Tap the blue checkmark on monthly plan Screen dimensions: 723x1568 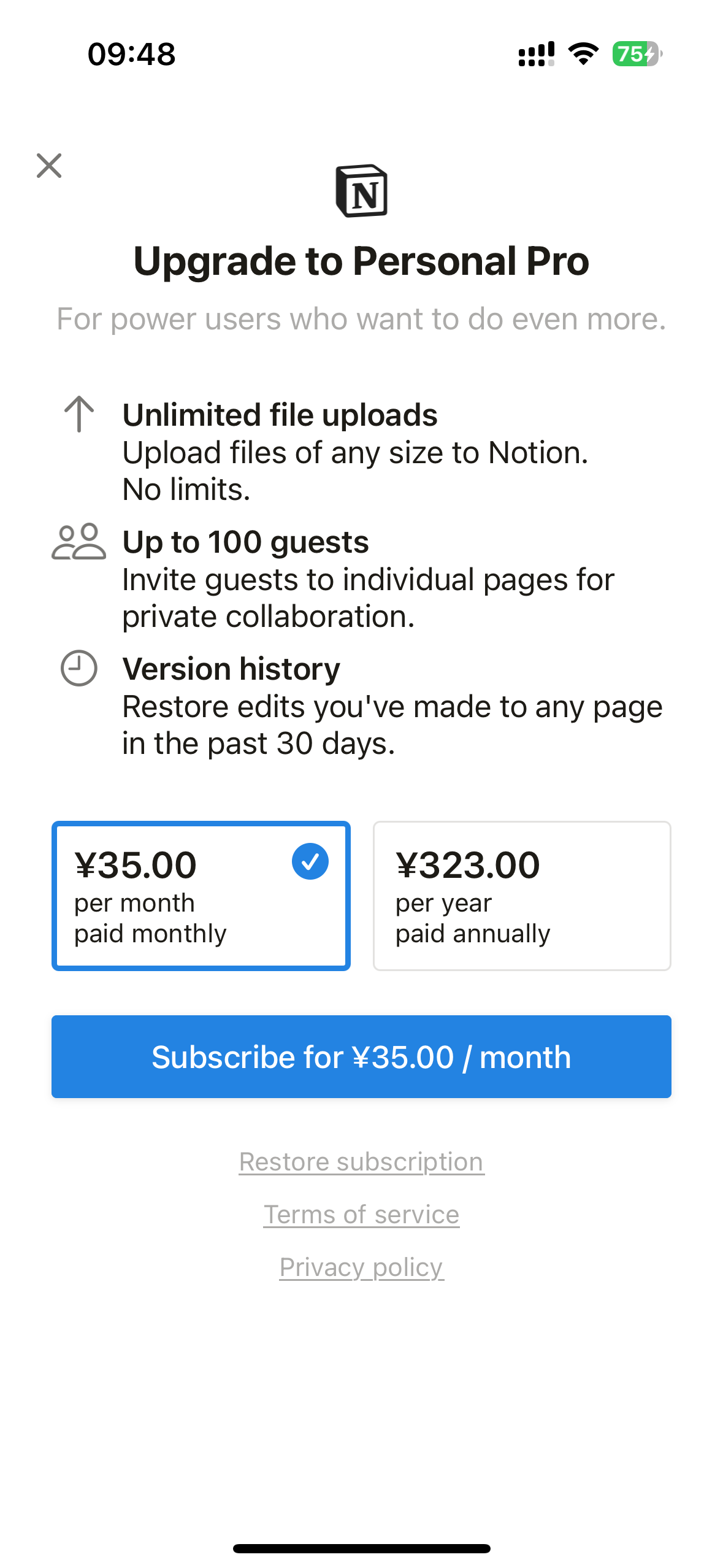pos(310,862)
